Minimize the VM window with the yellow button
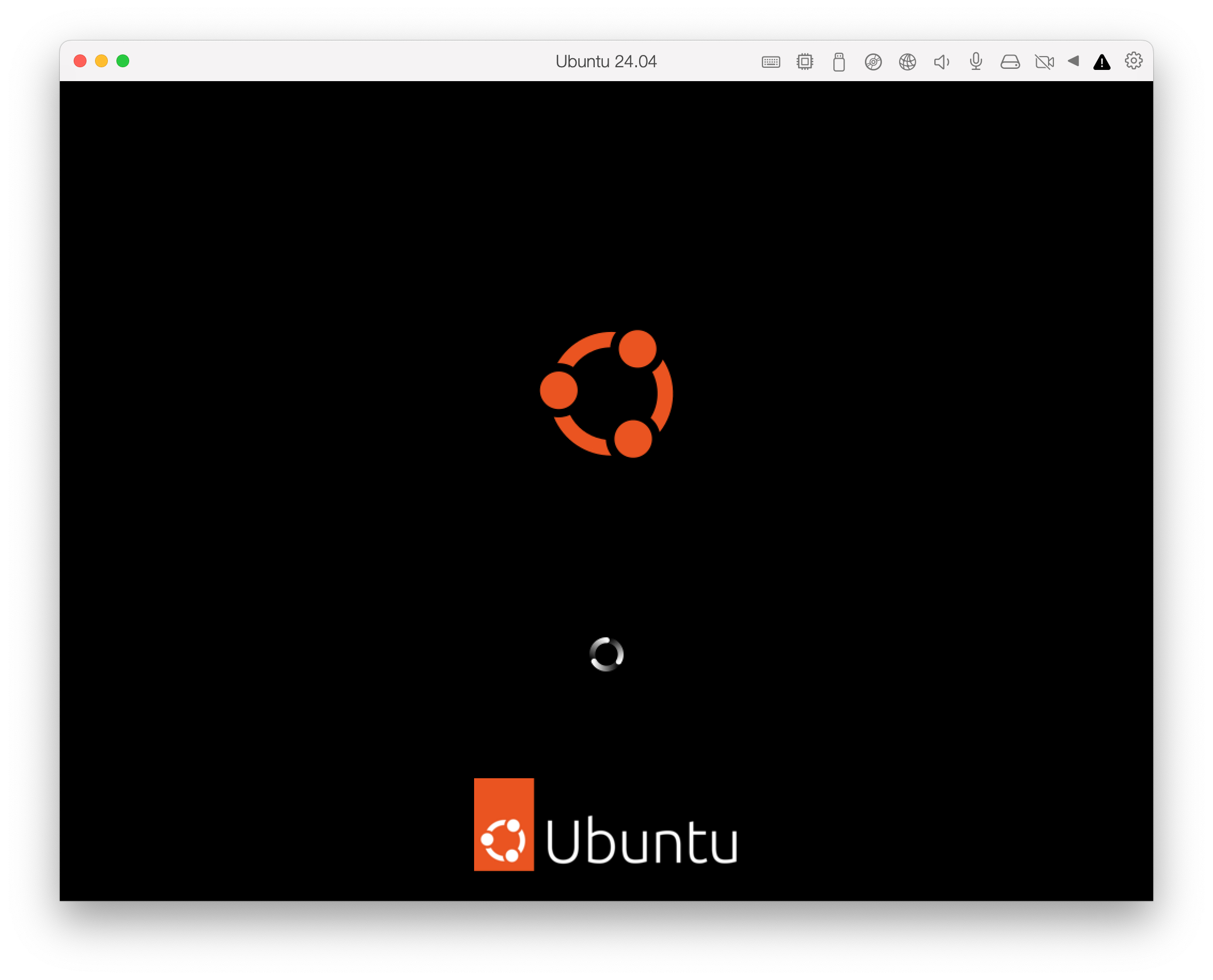The image size is (1213, 980). [101, 61]
